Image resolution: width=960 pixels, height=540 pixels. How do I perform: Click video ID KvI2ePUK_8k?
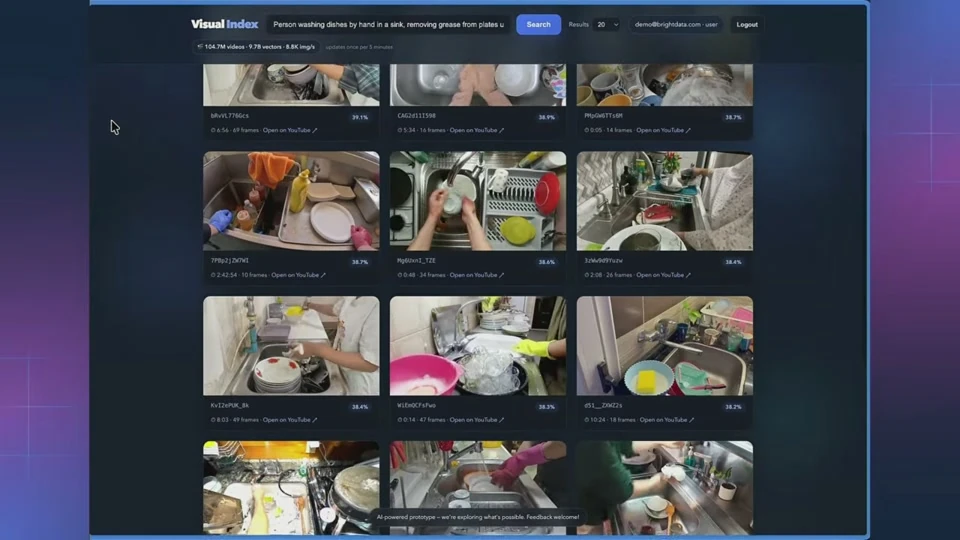coord(230,405)
